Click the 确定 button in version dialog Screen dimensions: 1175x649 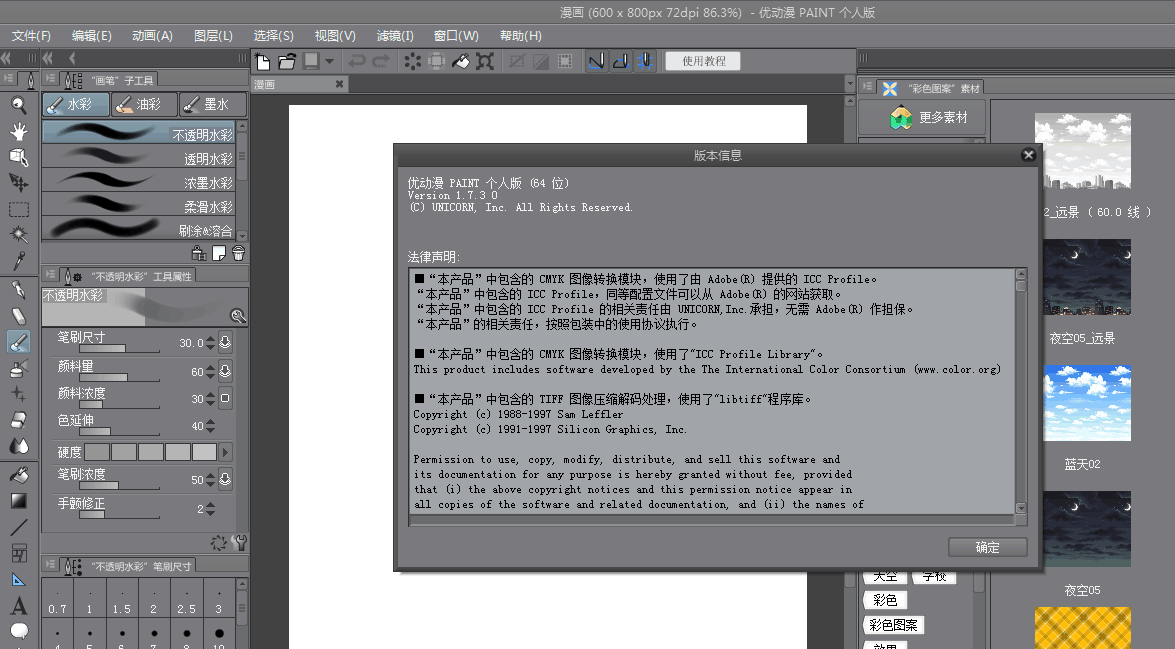pyautogui.click(x=987, y=547)
